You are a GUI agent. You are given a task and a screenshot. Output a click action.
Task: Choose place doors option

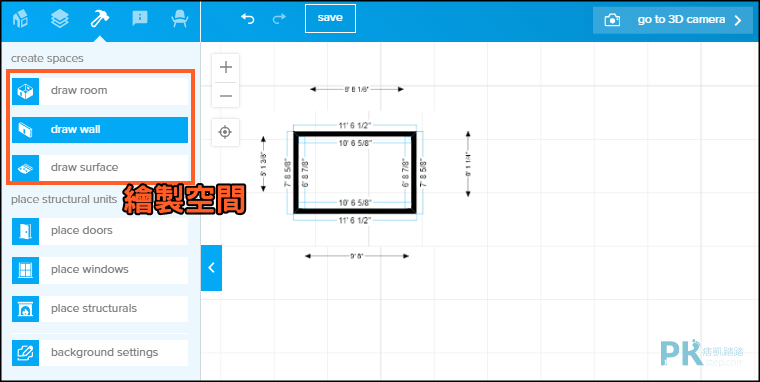click(x=100, y=231)
